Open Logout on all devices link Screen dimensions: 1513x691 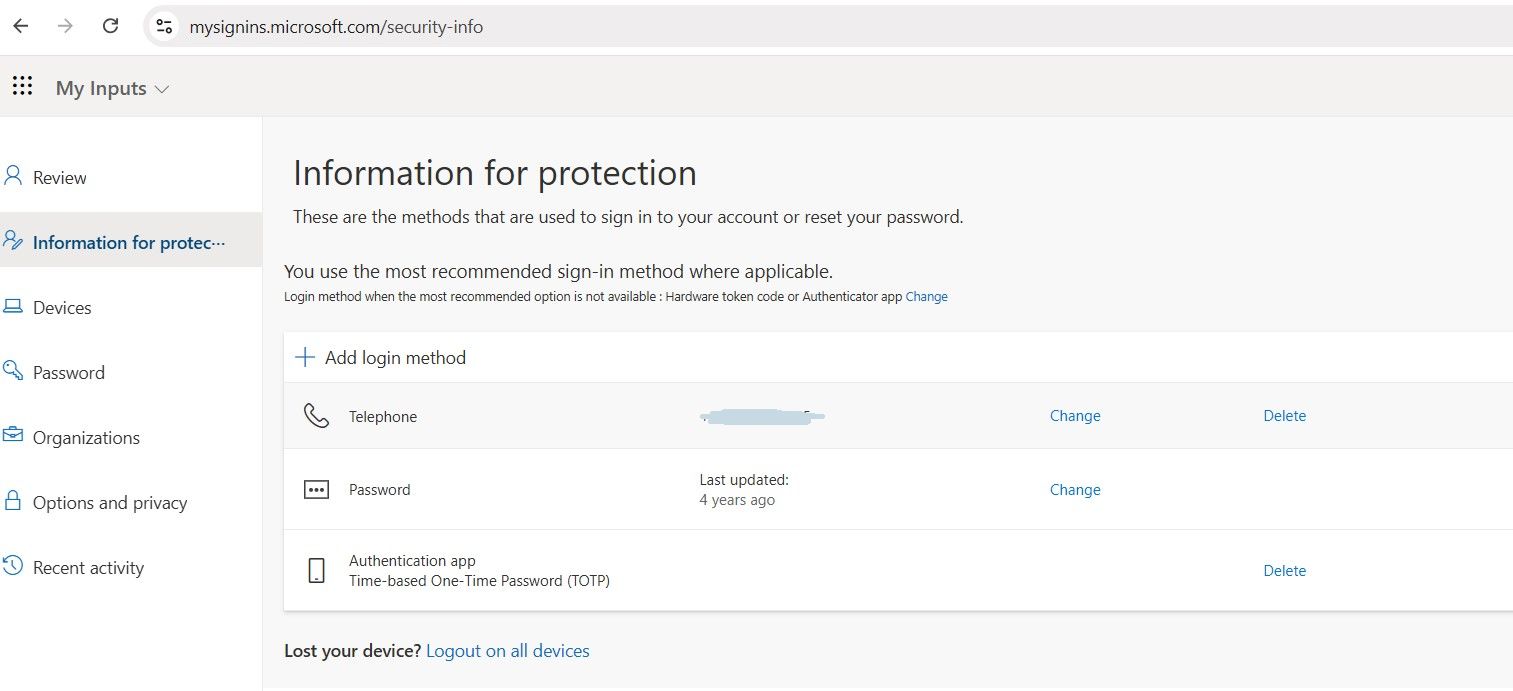(x=508, y=650)
